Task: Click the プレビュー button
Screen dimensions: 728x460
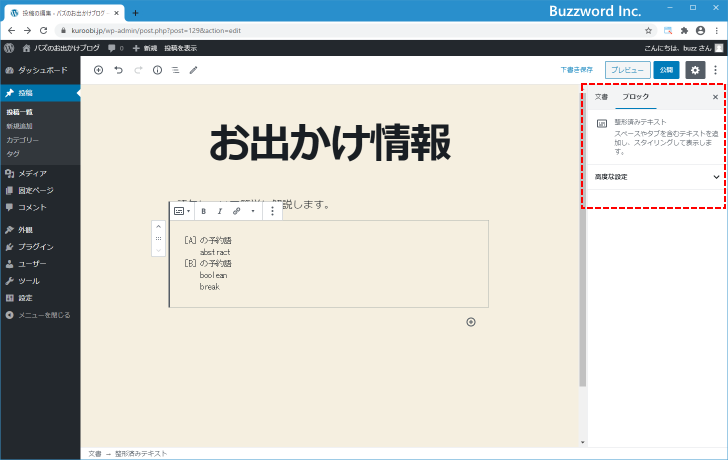Action: coord(627,70)
